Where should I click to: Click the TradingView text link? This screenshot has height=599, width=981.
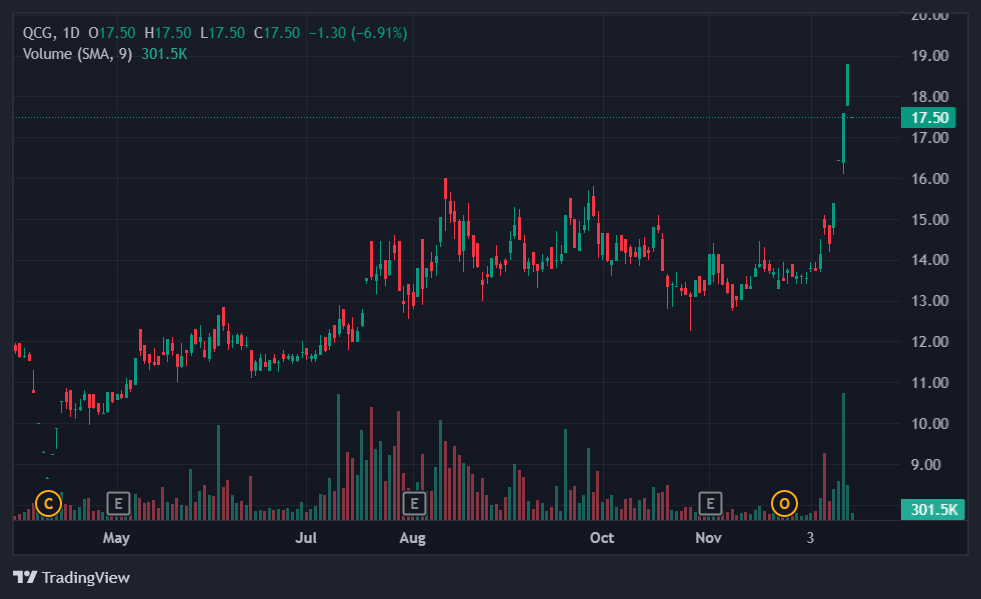[85, 577]
